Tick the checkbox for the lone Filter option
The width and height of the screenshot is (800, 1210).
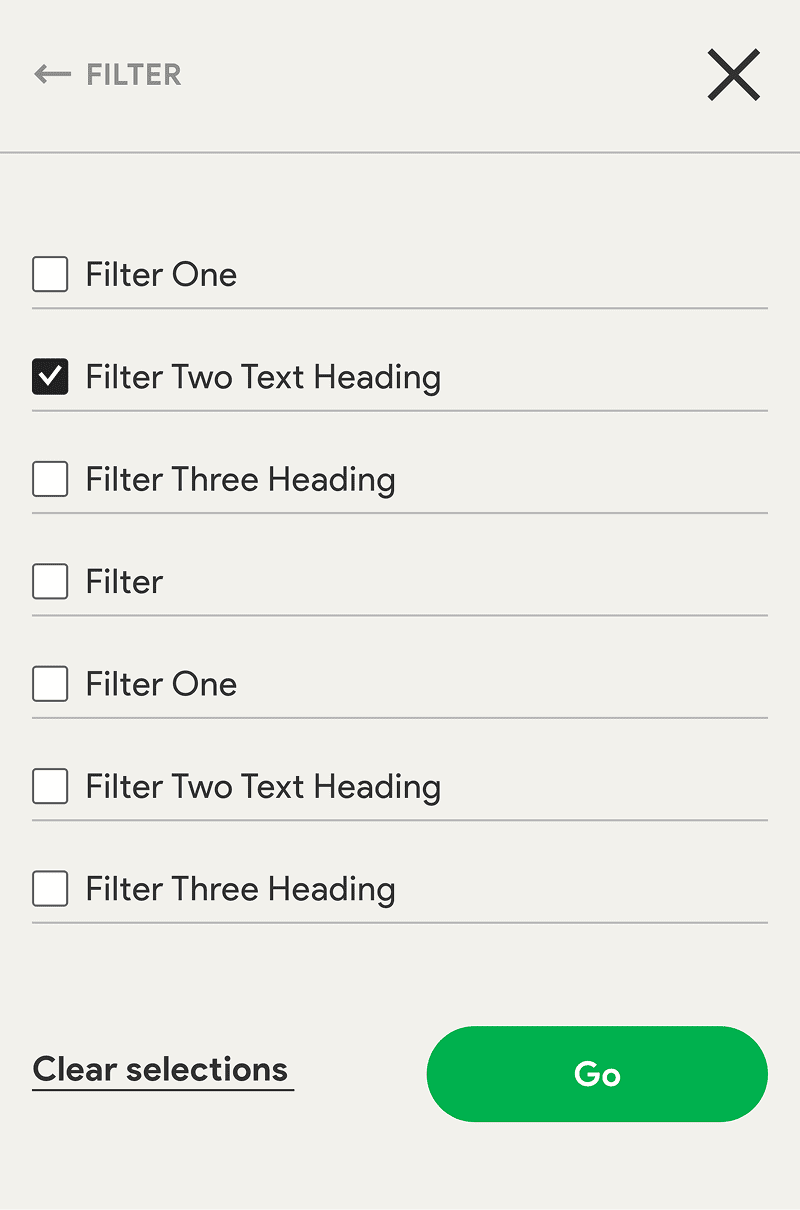click(50, 581)
